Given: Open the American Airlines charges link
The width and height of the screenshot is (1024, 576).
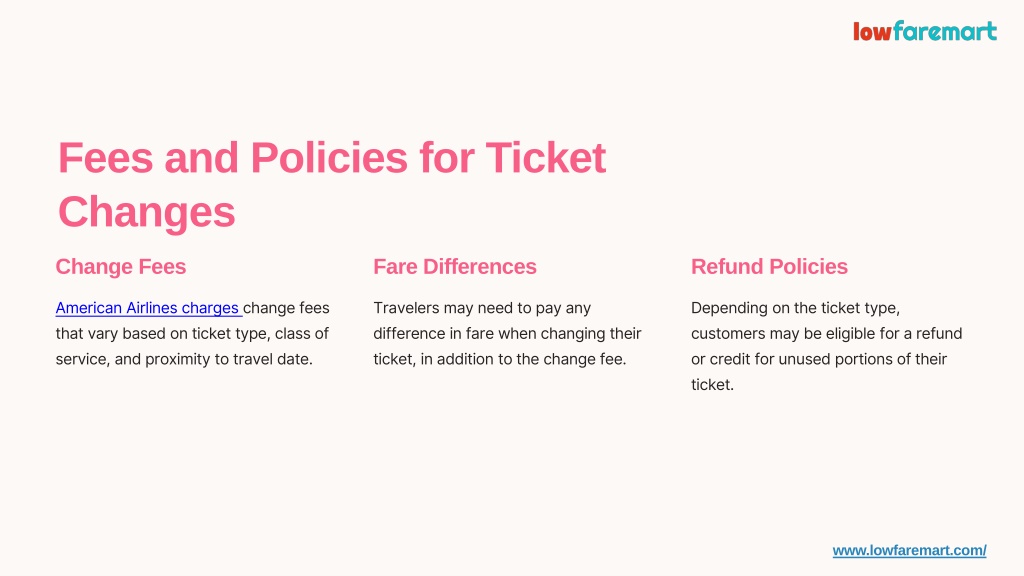Looking at the screenshot, I should pyautogui.click(x=149, y=308).
